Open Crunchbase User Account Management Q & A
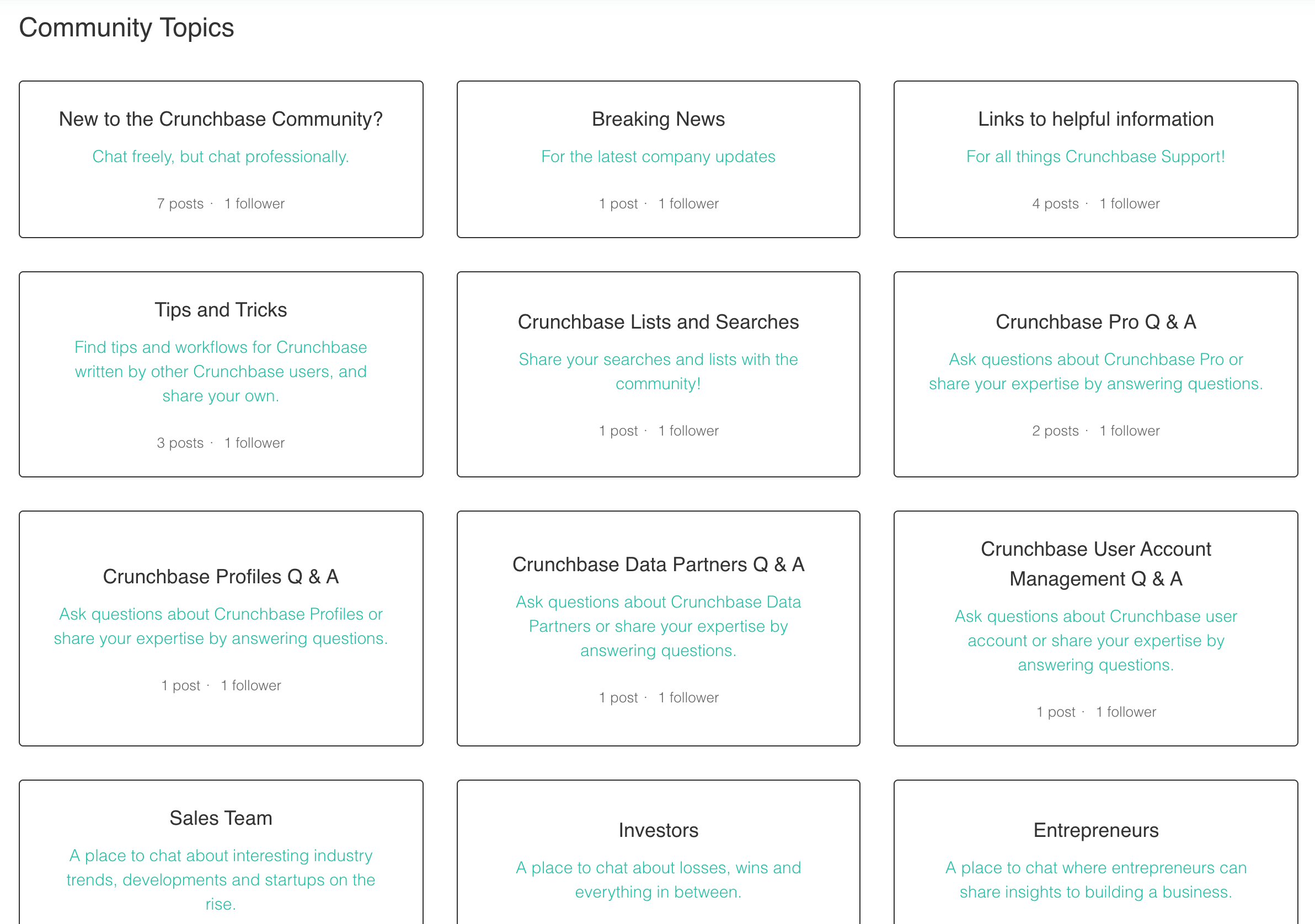The width and height of the screenshot is (1315, 924). pyautogui.click(x=1095, y=564)
